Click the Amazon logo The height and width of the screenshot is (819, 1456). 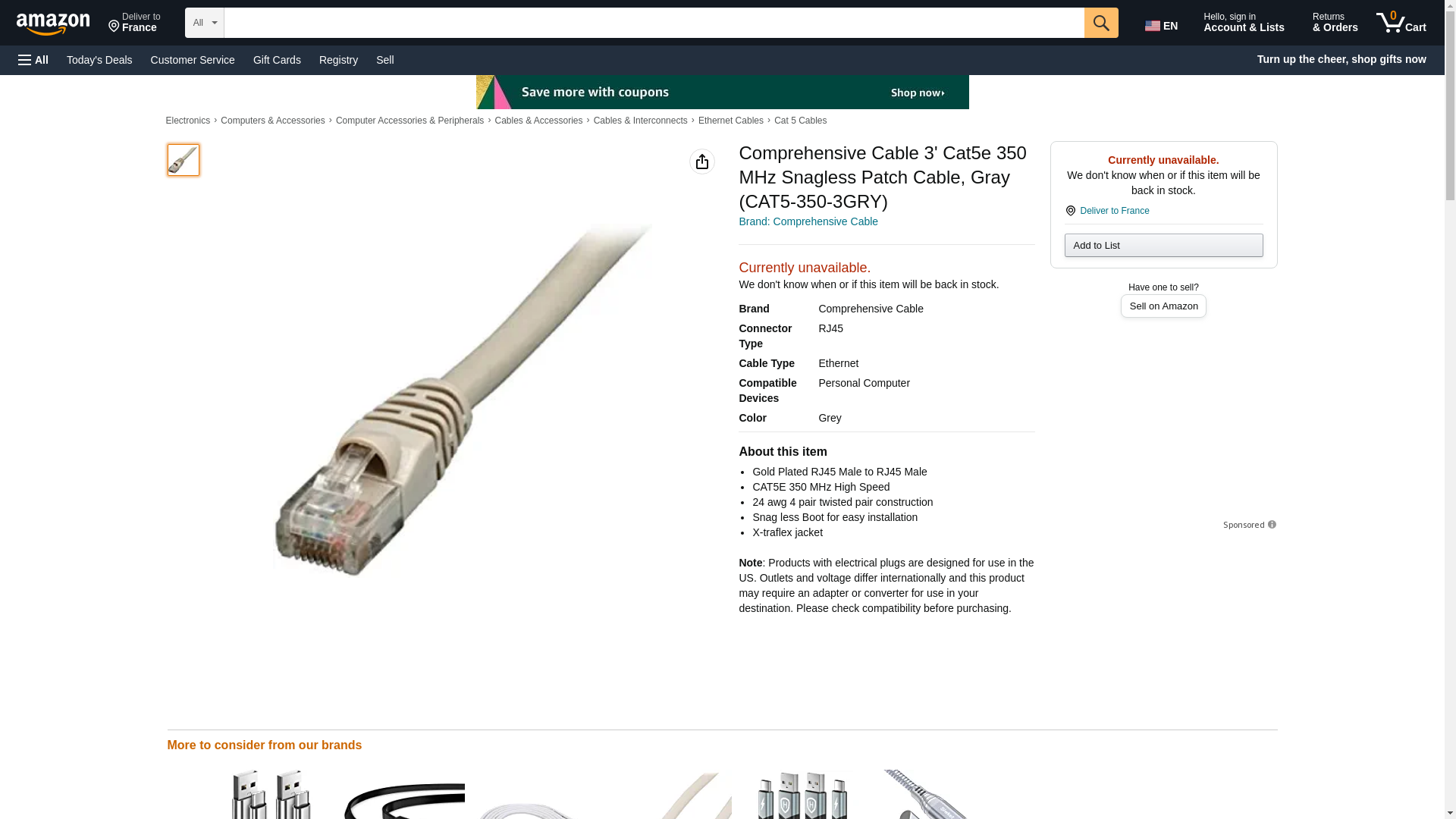click(x=53, y=24)
